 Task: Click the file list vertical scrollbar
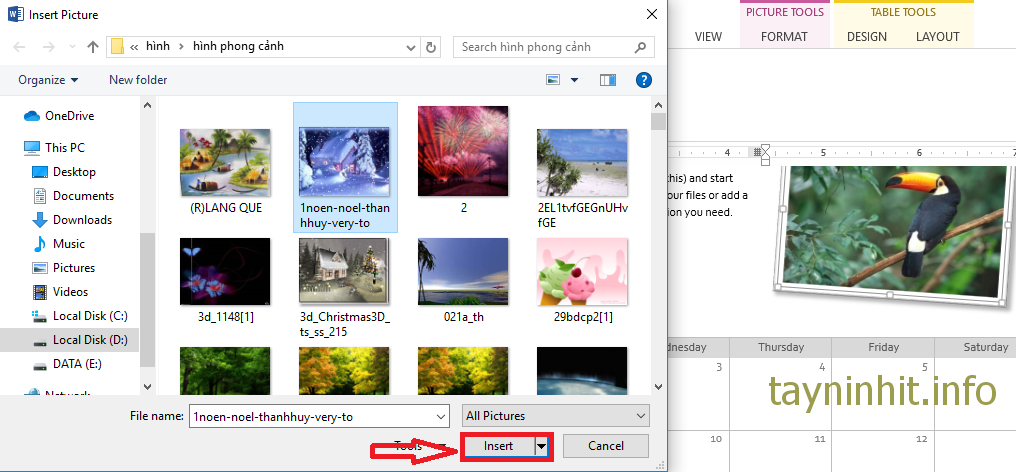click(x=657, y=250)
